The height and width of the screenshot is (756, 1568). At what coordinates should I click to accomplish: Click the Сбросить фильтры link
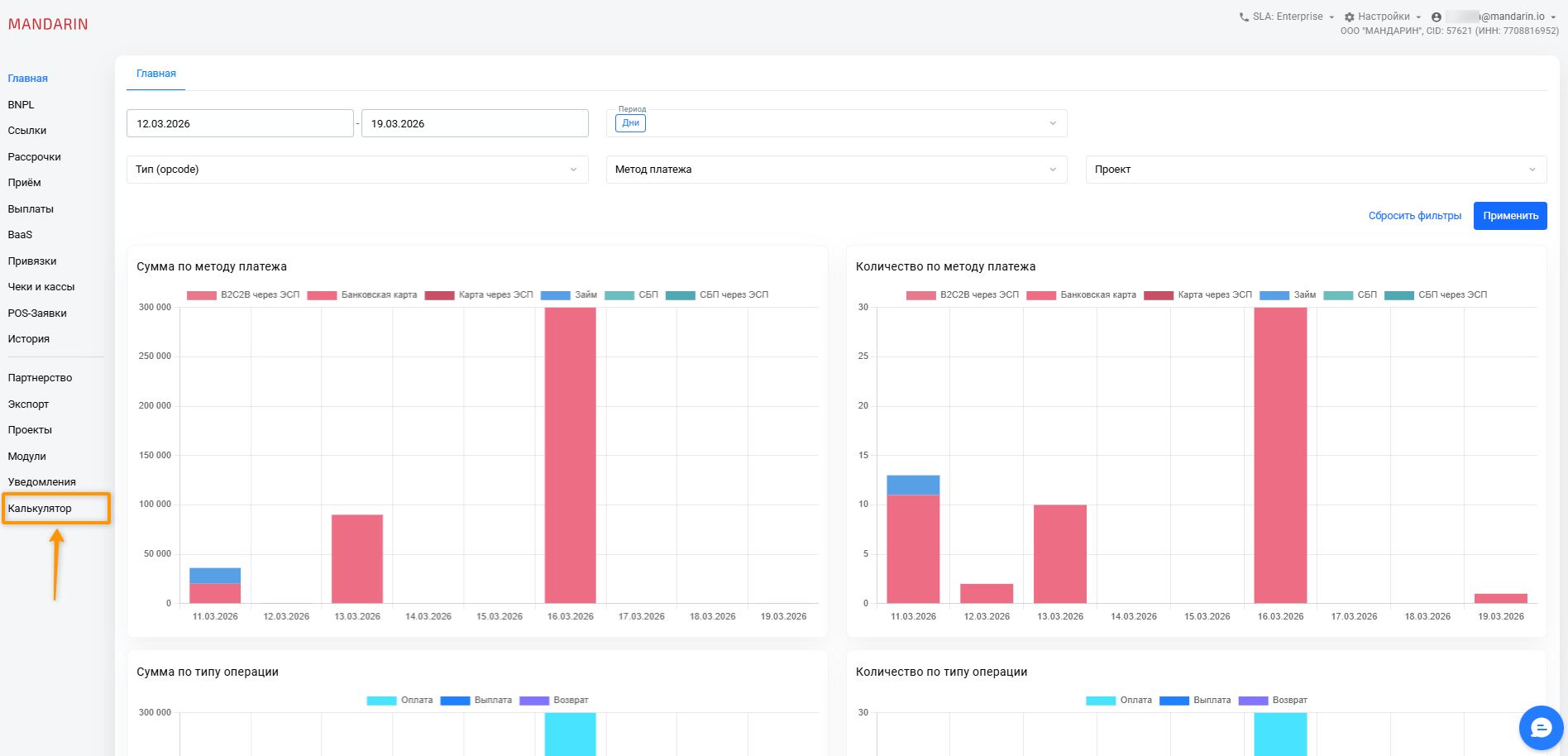1414,216
